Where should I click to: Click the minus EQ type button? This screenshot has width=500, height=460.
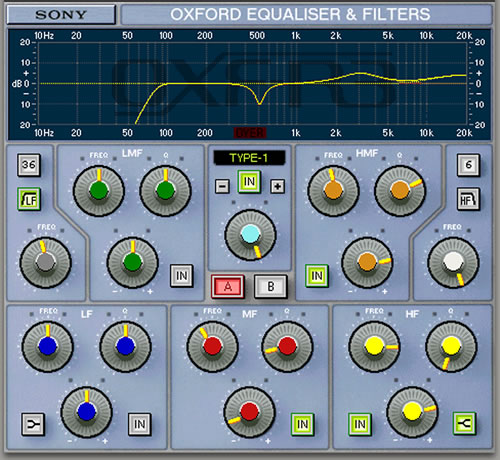(x=222, y=186)
